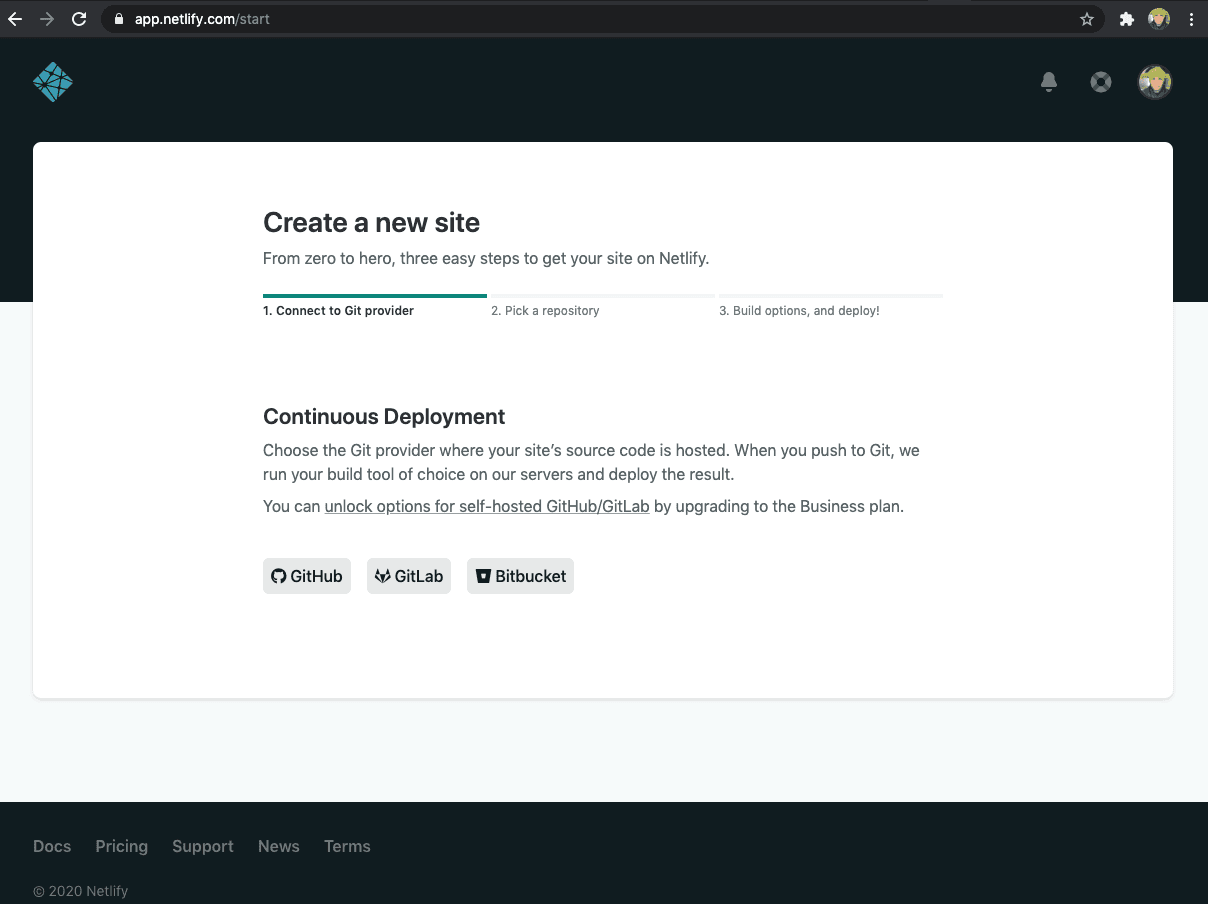
Task: Open the user avatar menu in Netlify header
Action: (x=1155, y=82)
